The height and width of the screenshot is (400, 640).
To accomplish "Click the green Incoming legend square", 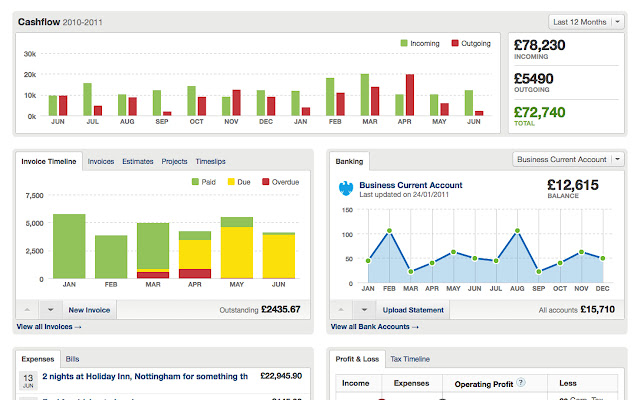I will 404,43.
